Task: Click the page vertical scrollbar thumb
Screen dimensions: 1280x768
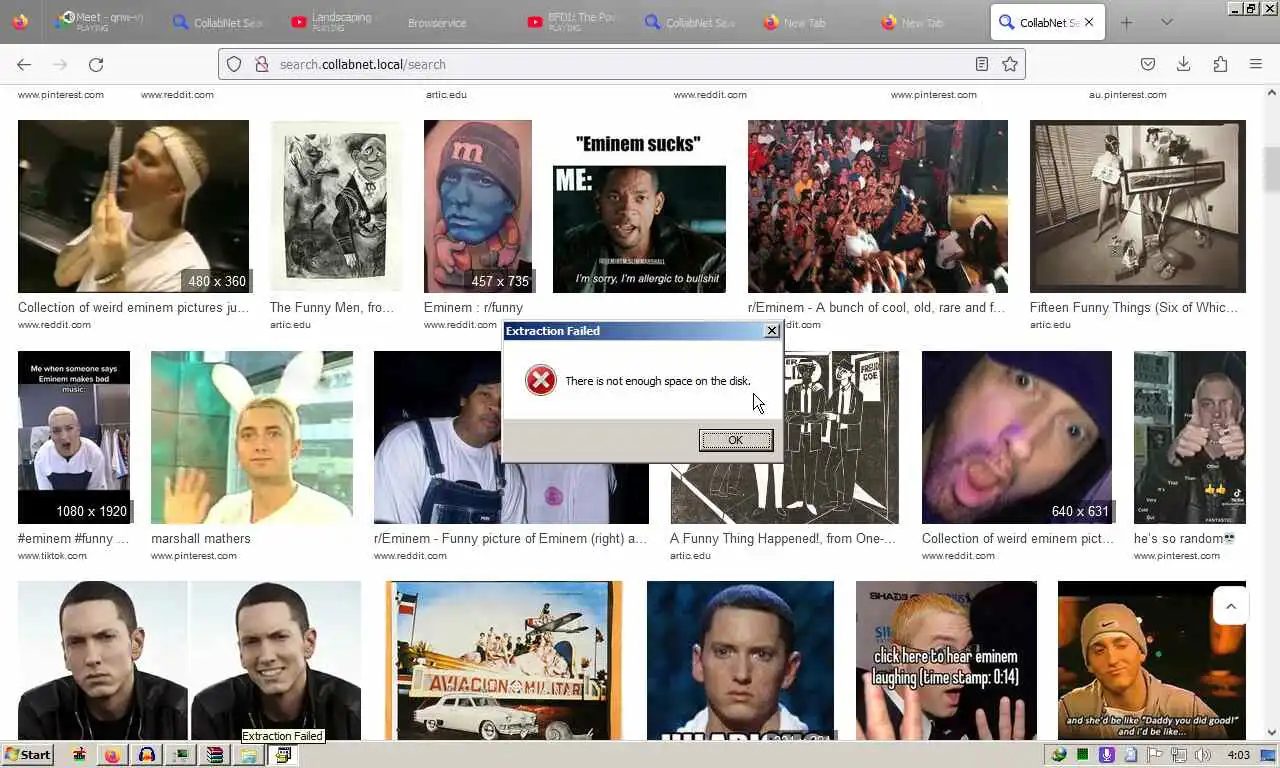Action: 1271,170
